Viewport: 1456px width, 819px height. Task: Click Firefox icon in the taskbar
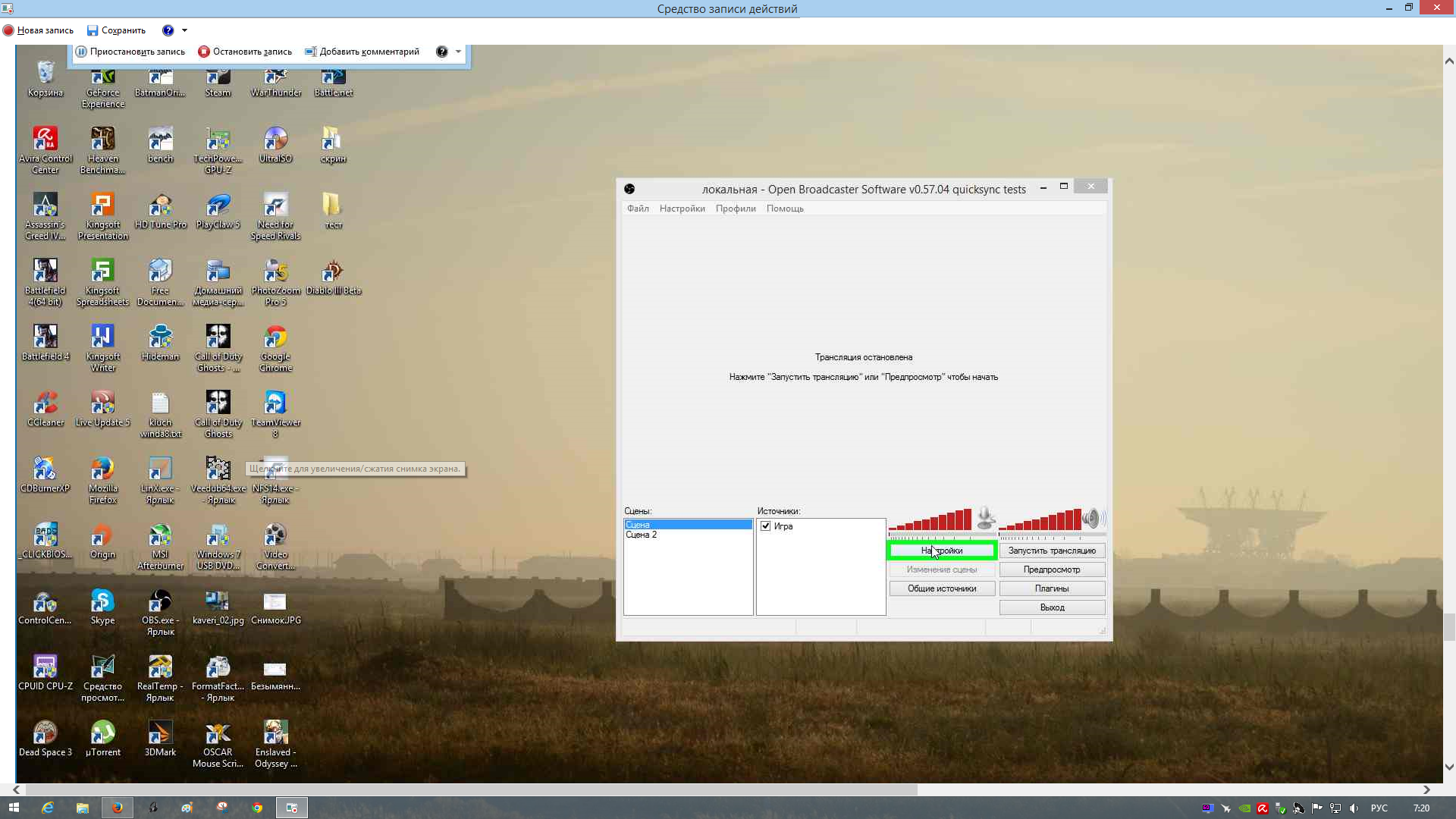click(x=118, y=808)
